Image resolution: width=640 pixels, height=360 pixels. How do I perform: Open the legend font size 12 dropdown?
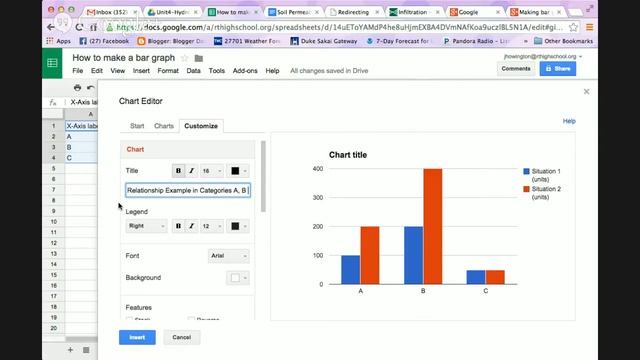(212, 226)
